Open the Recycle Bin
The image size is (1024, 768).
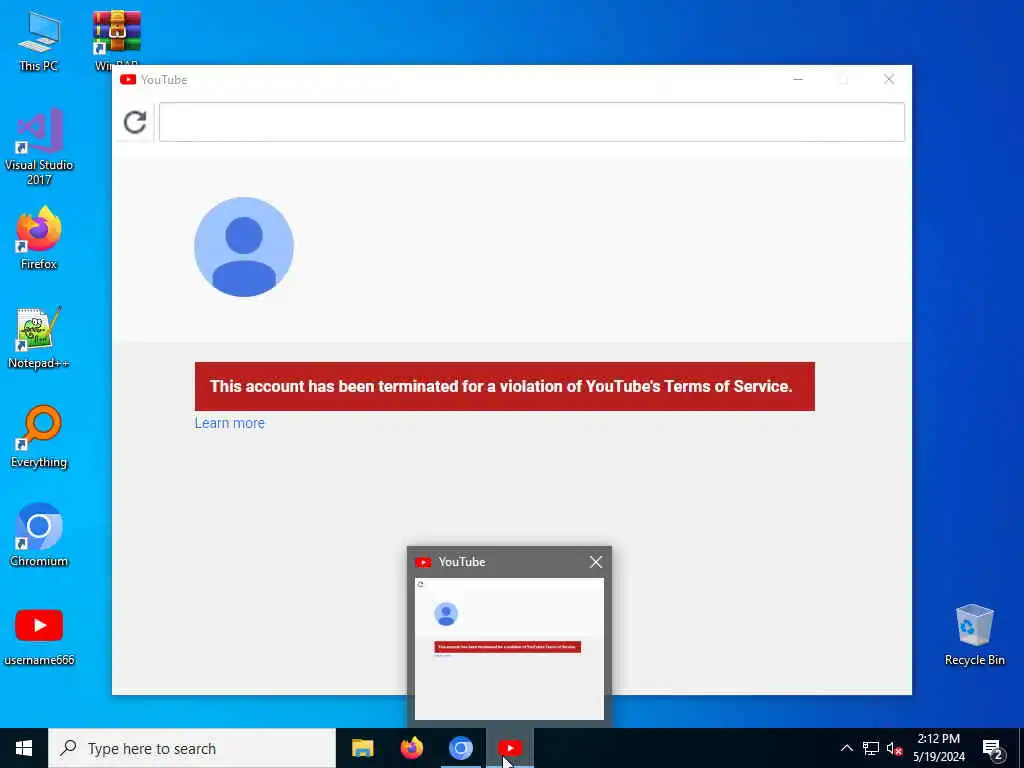[x=974, y=635]
